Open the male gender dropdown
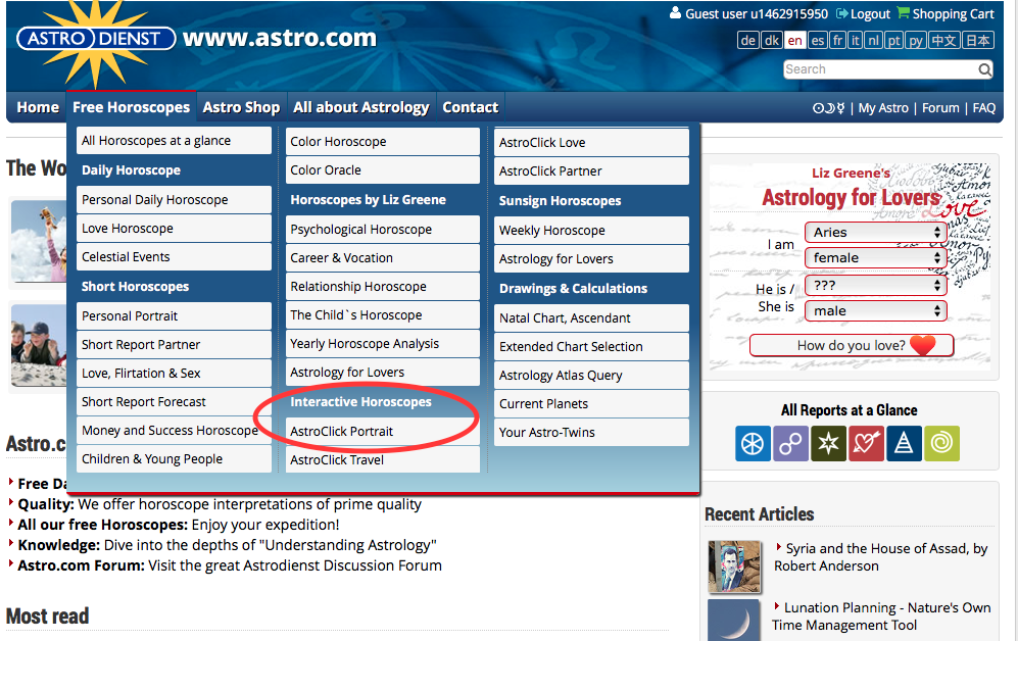This screenshot has height=676, width=1018. [875, 311]
